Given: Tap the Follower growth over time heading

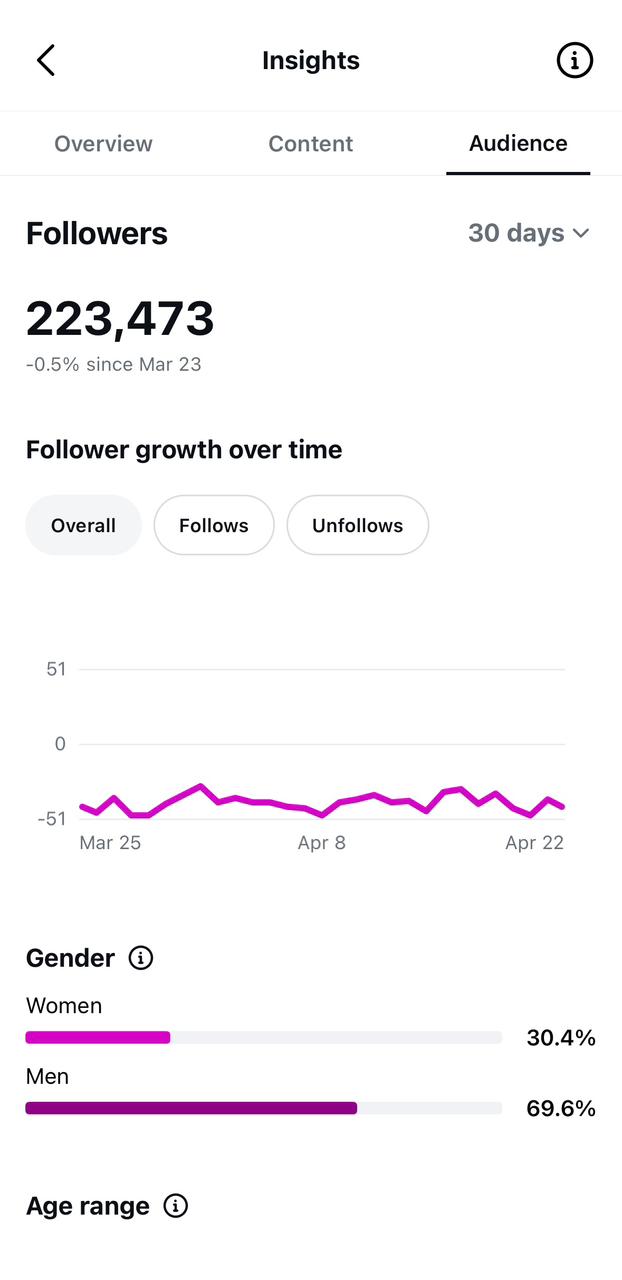Looking at the screenshot, I should tap(184, 450).
